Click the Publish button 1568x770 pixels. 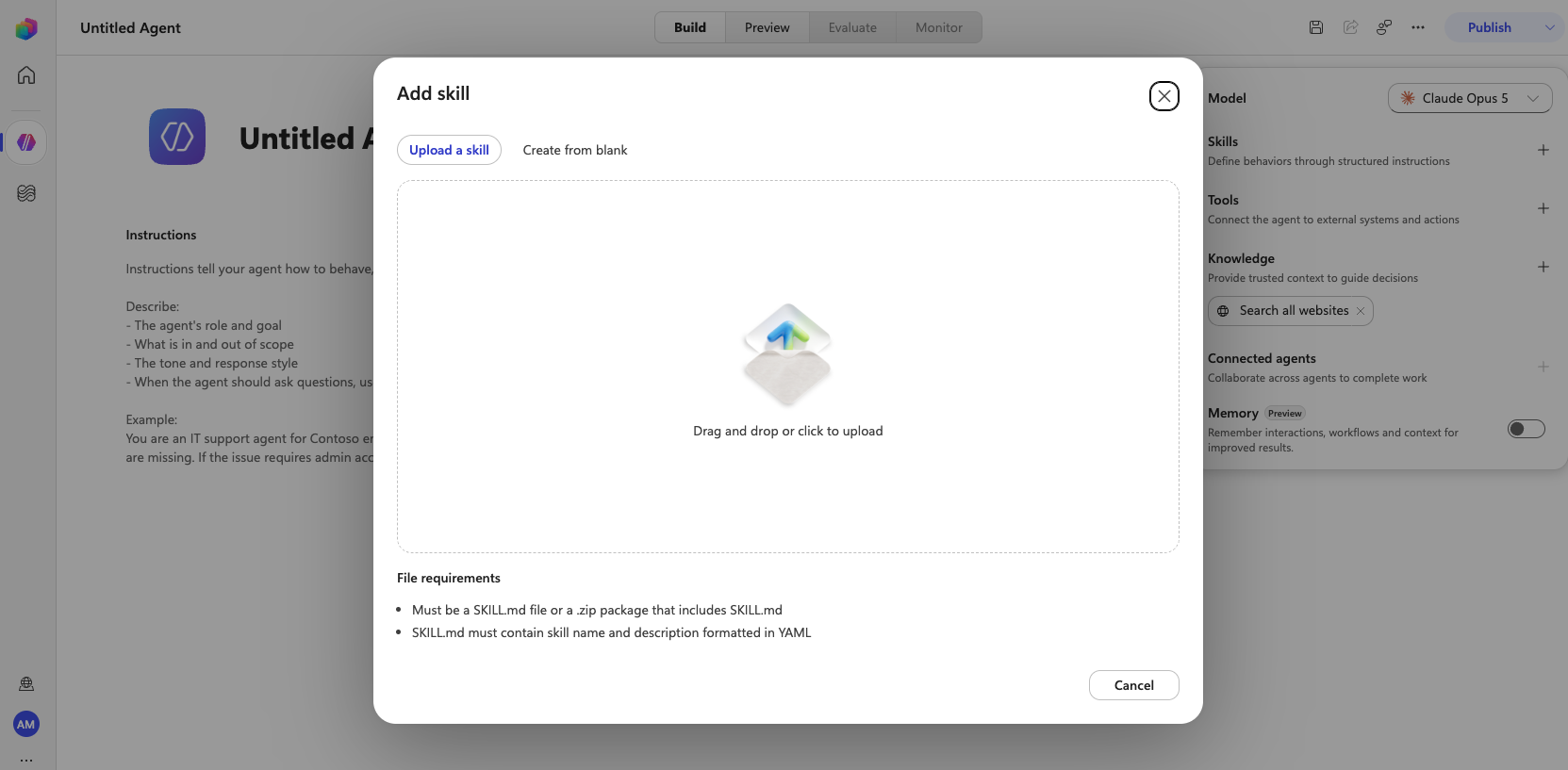1490,27
